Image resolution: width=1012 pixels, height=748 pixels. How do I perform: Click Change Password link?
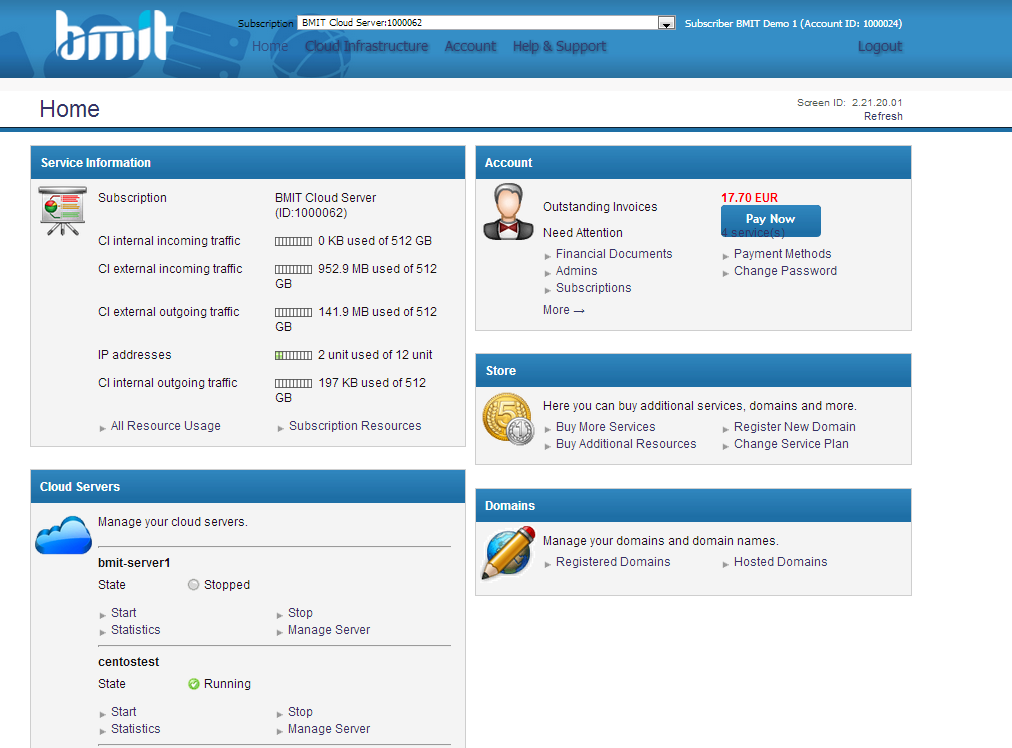(x=785, y=271)
